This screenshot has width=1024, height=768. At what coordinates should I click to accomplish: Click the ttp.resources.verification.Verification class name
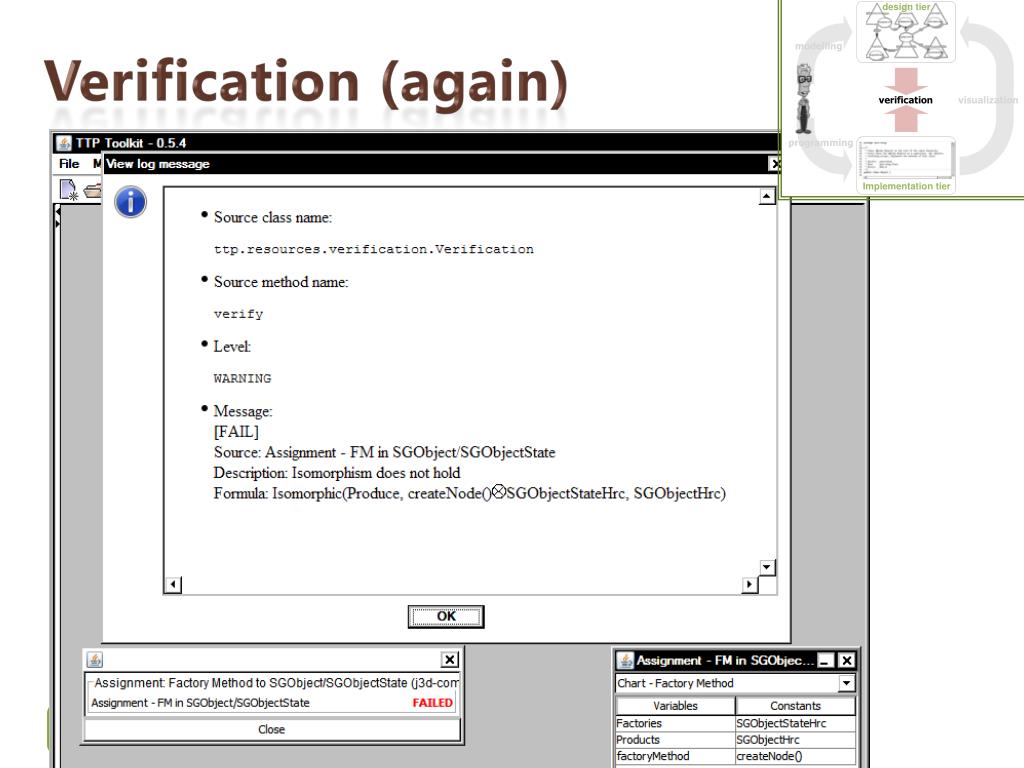pyautogui.click(x=374, y=249)
